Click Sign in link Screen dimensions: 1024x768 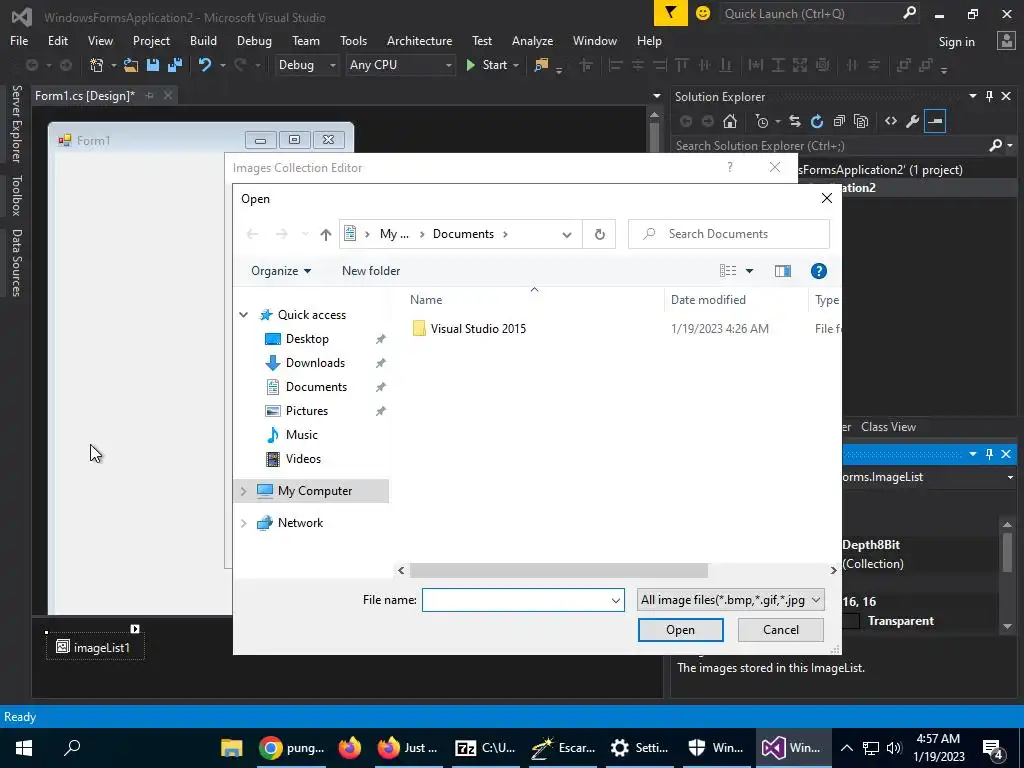click(956, 42)
